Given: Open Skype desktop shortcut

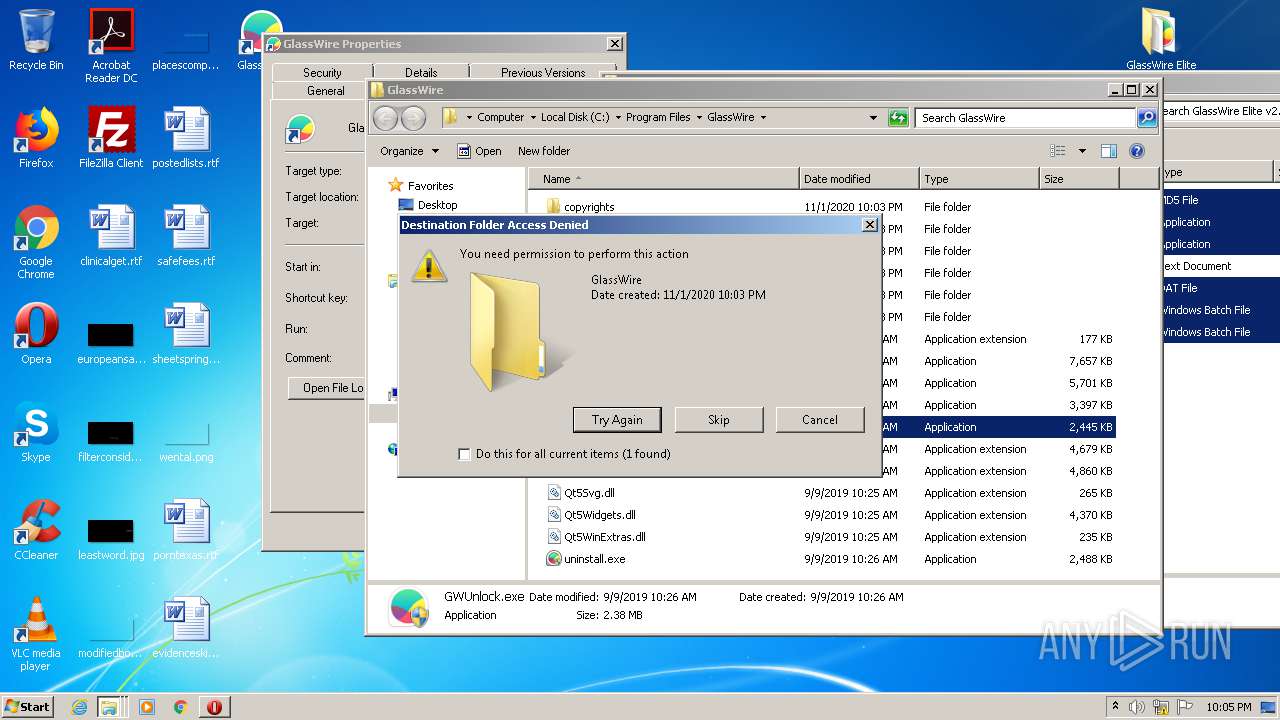Looking at the screenshot, I should [36, 432].
